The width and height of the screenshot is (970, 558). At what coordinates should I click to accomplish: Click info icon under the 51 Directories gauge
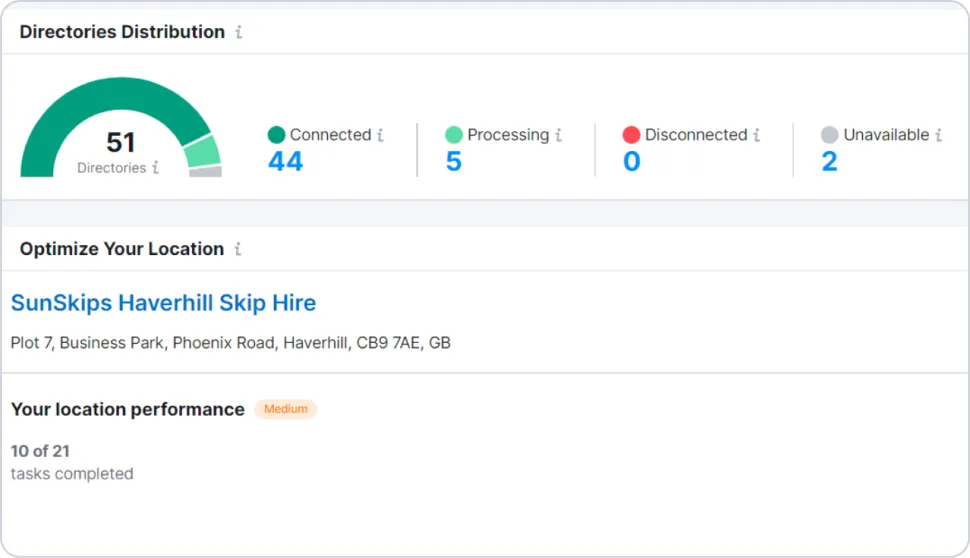155,167
